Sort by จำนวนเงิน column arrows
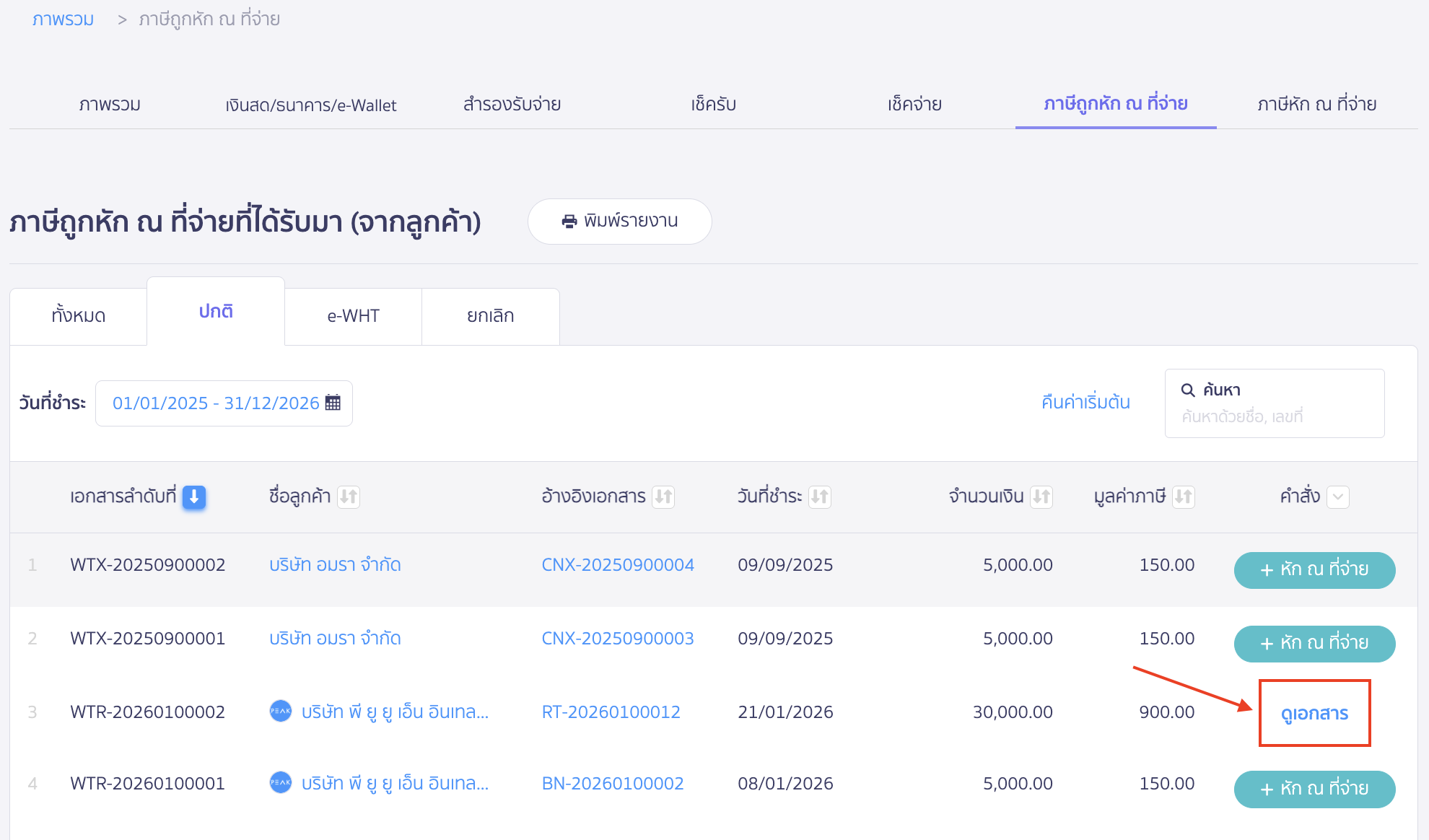The height and width of the screenshot is (840, 1429). click(x=1041, y=496)
